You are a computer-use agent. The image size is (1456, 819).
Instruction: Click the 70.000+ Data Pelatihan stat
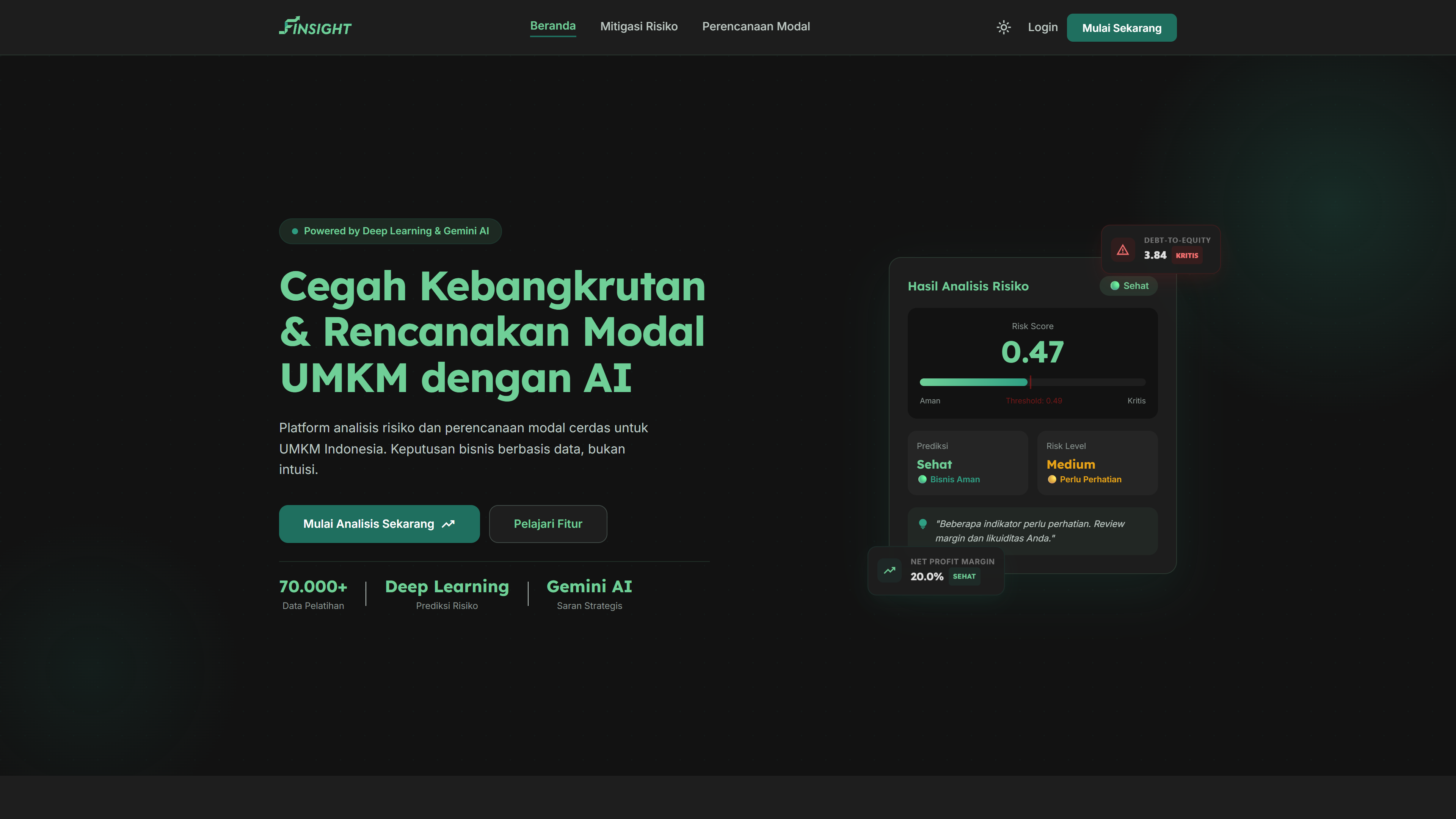(x=313, y=594)
